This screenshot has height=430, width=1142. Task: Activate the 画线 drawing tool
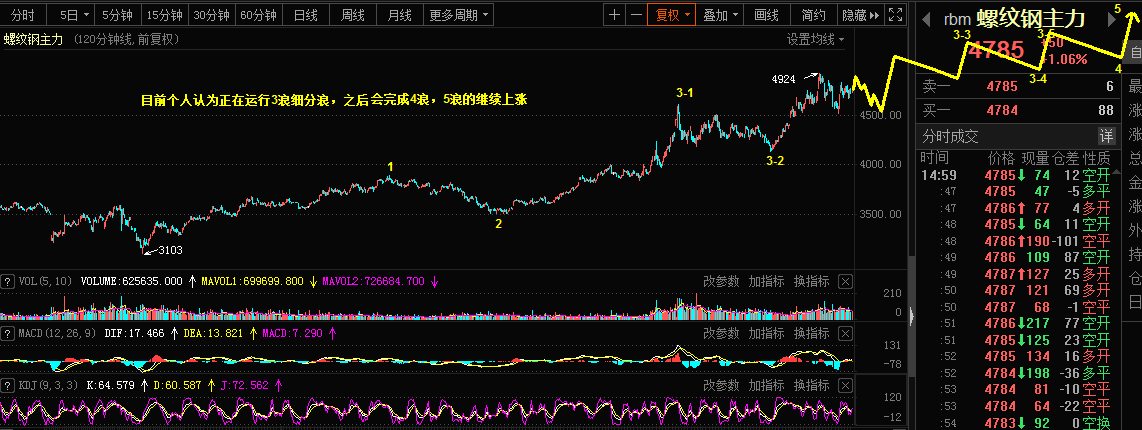[x=766, y=14]
